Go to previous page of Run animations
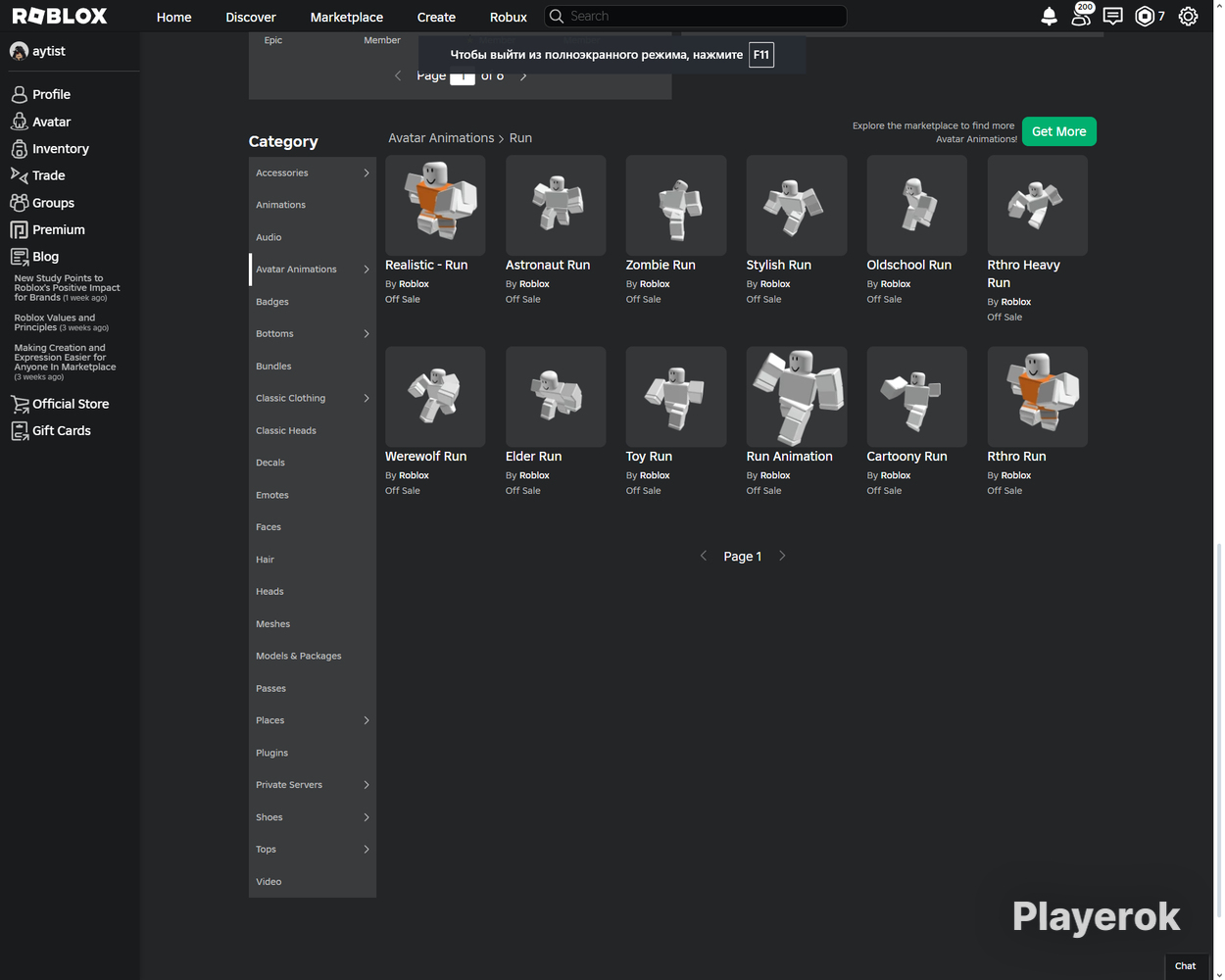The height and width of the screenshot is (980, 1225). pos(703,556)
